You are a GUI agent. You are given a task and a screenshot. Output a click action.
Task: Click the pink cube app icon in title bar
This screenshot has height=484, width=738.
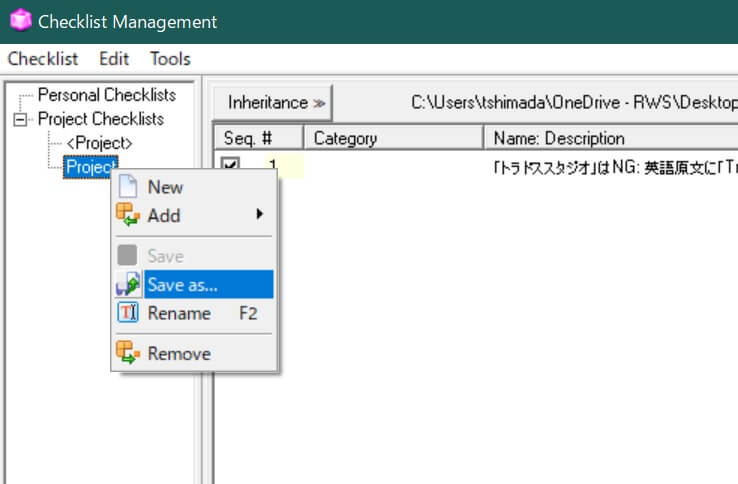tap(19, 21)
